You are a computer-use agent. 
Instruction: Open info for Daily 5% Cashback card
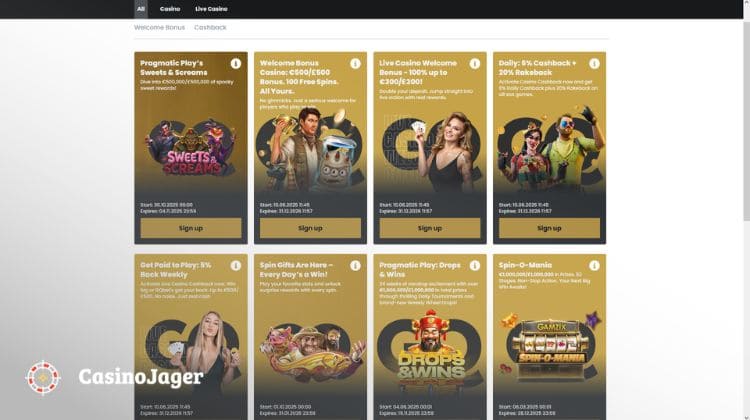pos(594,64)
